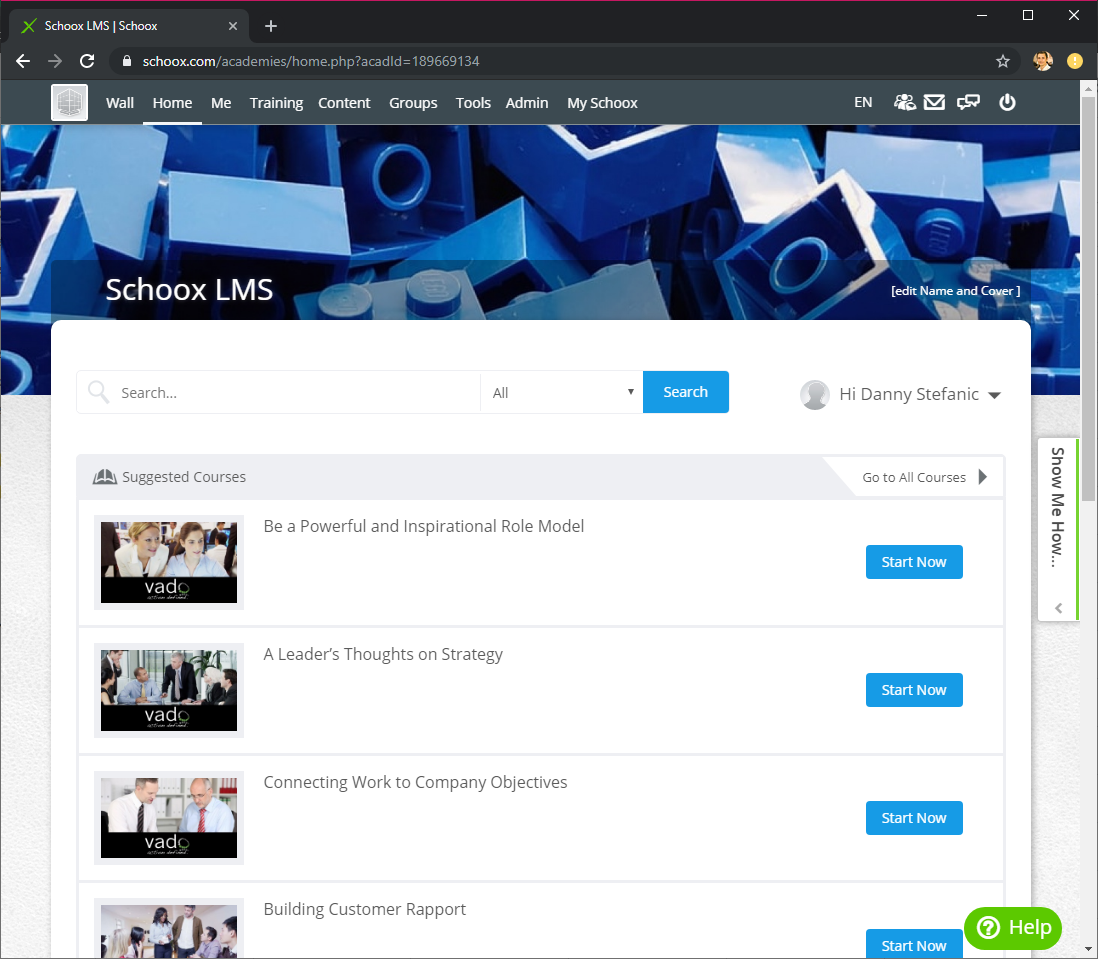
Task: Change language via EN selector
Action: 863,102
